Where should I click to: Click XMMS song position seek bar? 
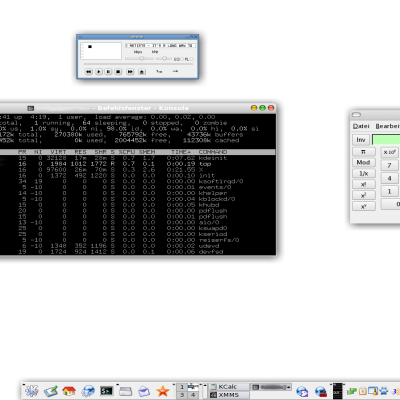tap(138, 64)
